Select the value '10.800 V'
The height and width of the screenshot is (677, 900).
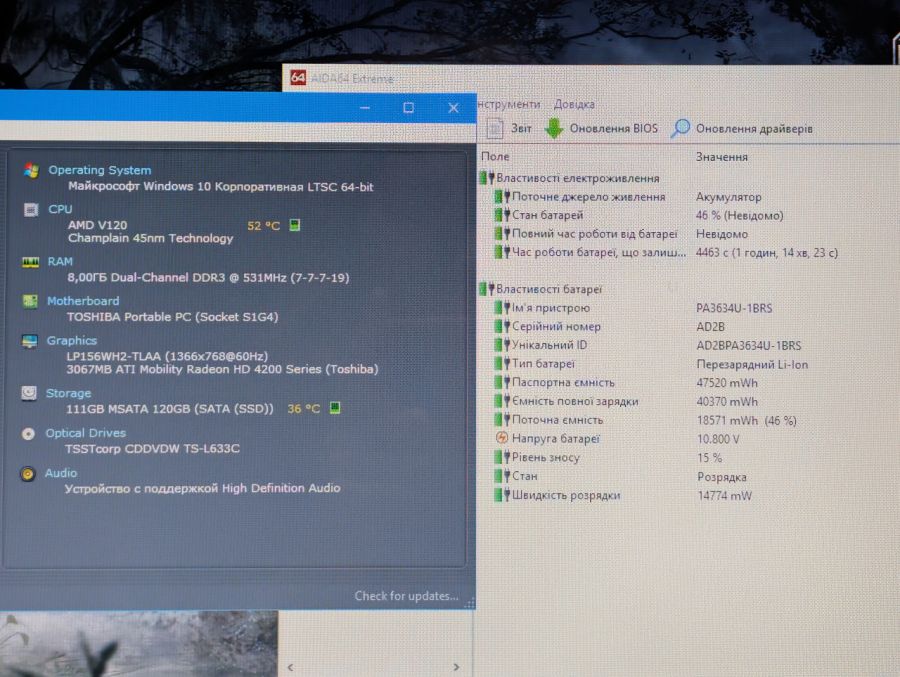pos(718,439)
